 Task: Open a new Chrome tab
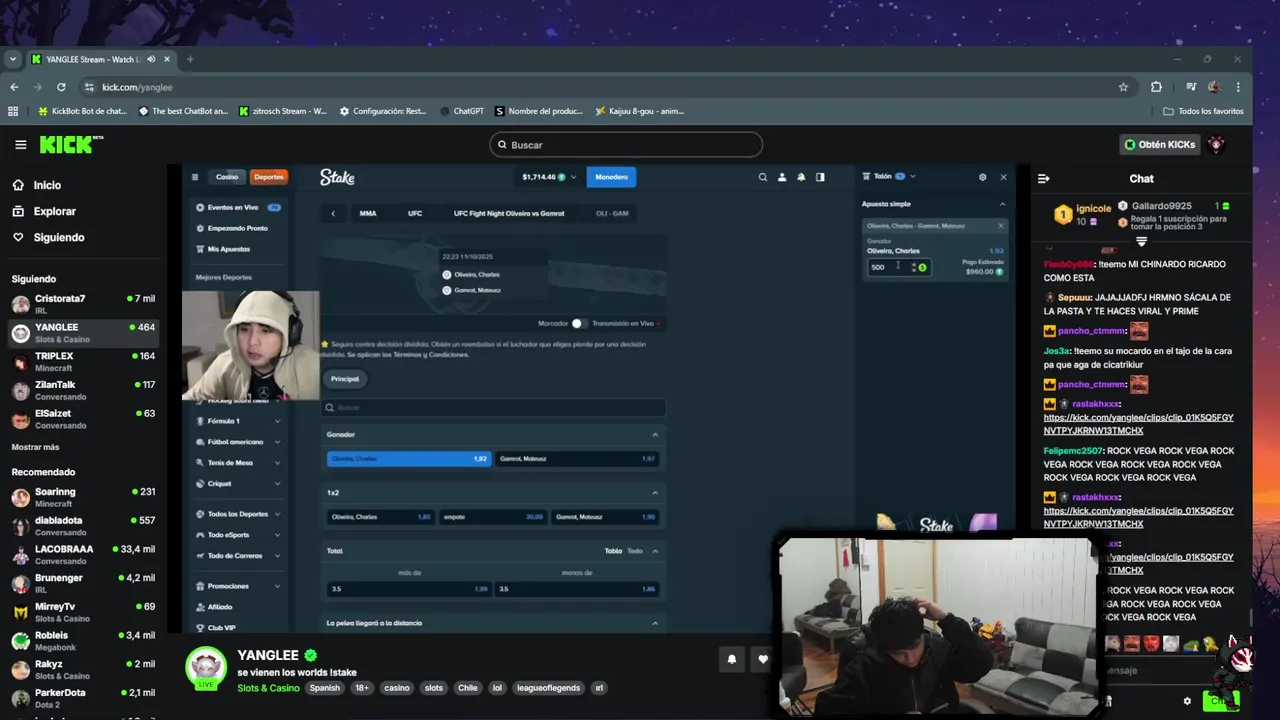(190, 59)
